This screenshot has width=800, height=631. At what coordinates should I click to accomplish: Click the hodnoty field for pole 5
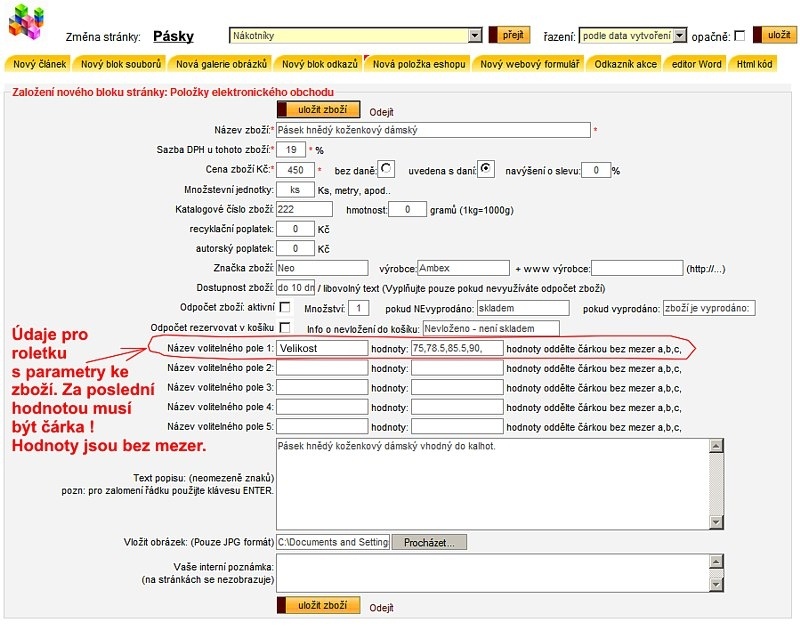pos(457,426)
